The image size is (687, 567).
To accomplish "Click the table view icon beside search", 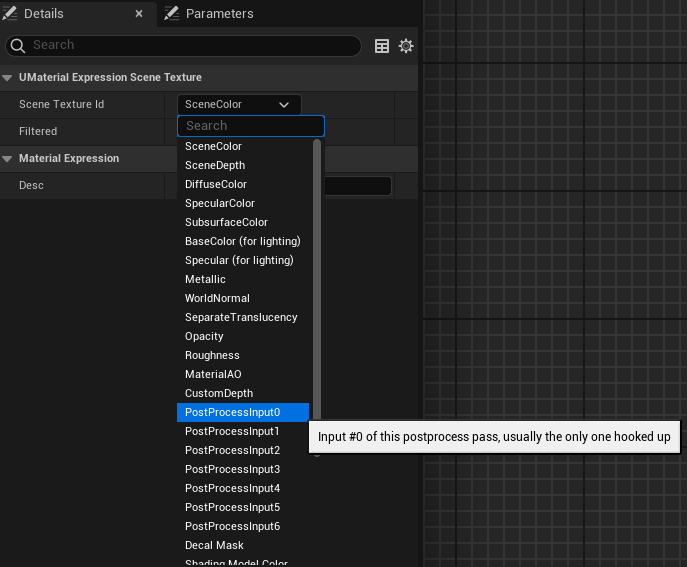I will click(x=382, y=46).
